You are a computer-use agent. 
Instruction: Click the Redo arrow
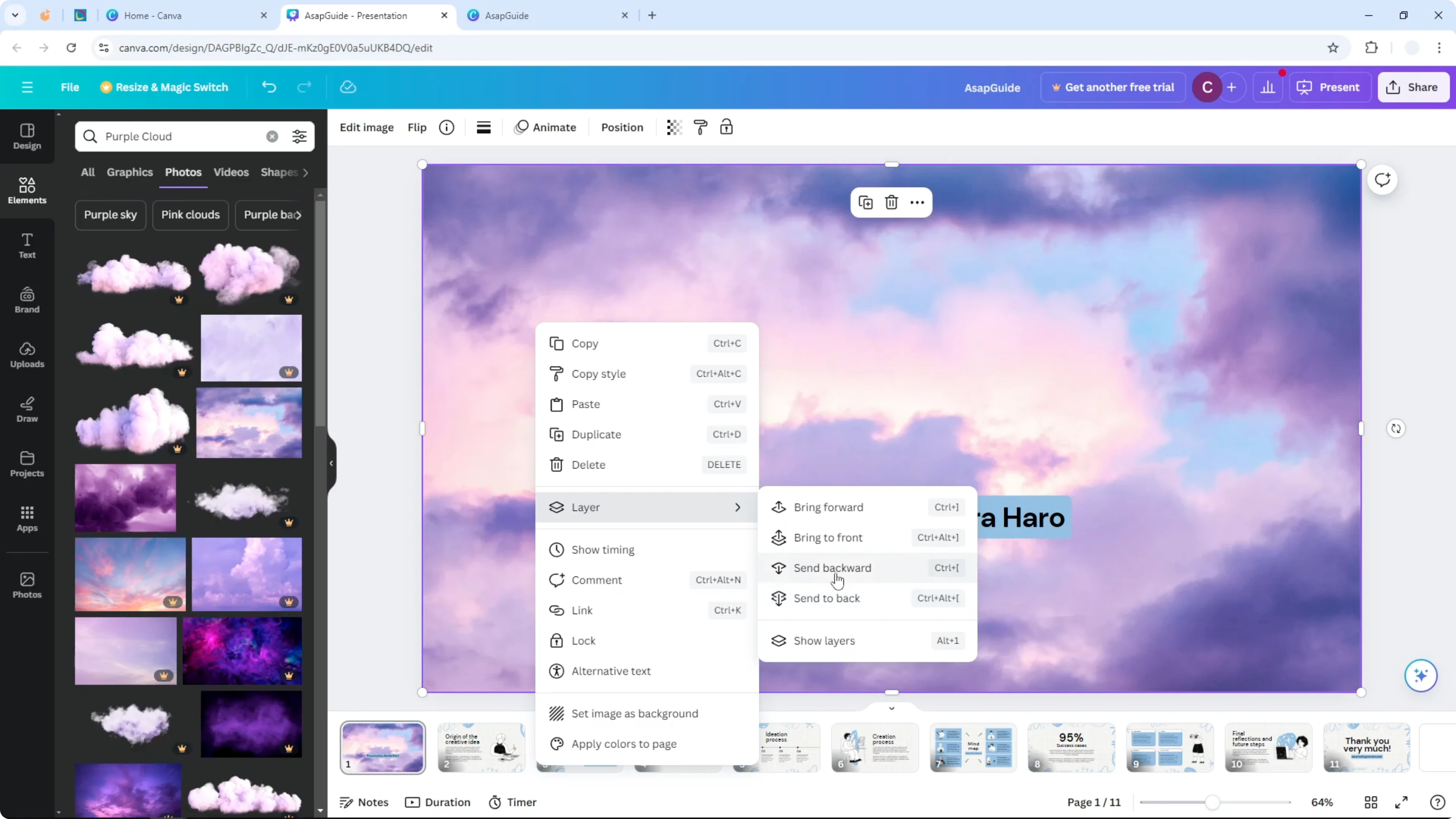(304, 87)
